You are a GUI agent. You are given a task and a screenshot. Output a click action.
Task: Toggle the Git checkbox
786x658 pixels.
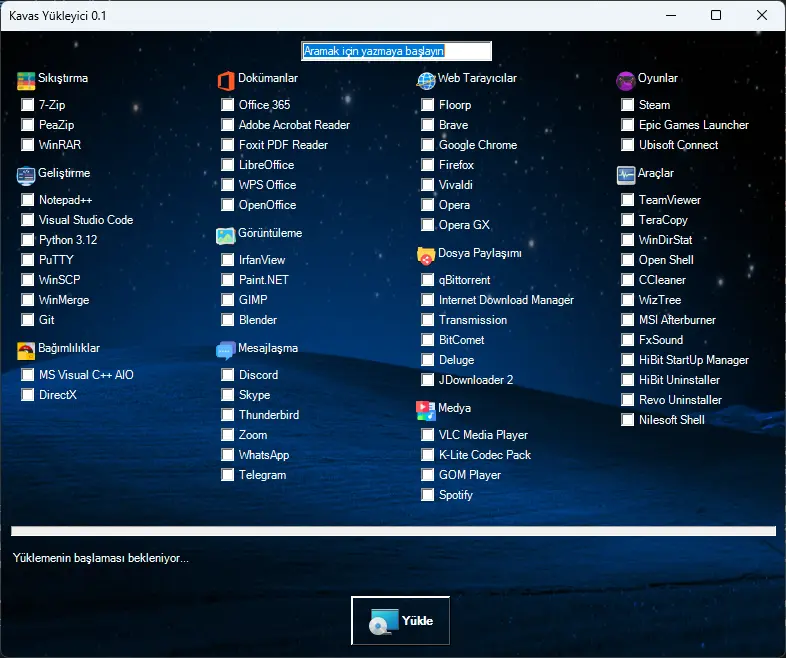28,320
